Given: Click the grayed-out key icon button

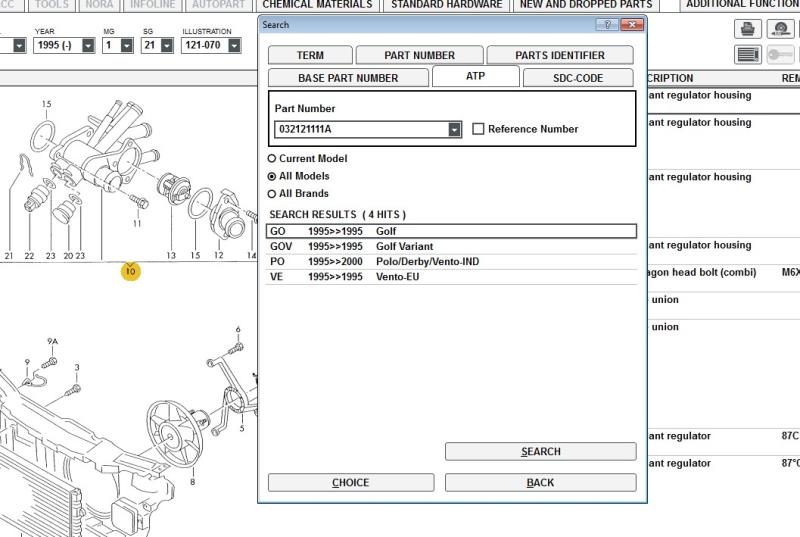Looking at the screenshot, I should pyautogui.click(x=781, y=55).
